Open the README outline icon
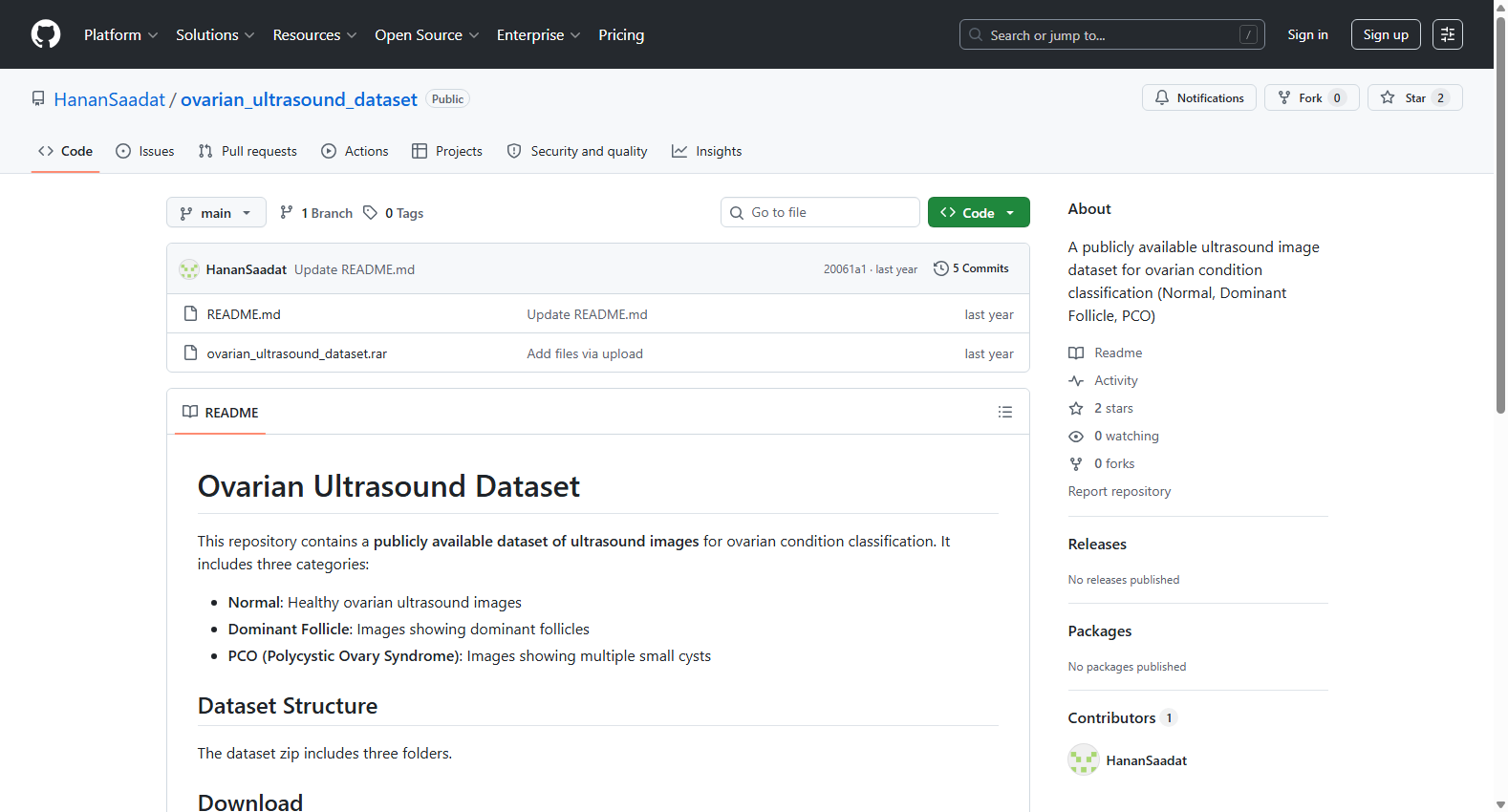Image resolution: width=1508 pixels, height=812 pixels. click(1005, 412)
